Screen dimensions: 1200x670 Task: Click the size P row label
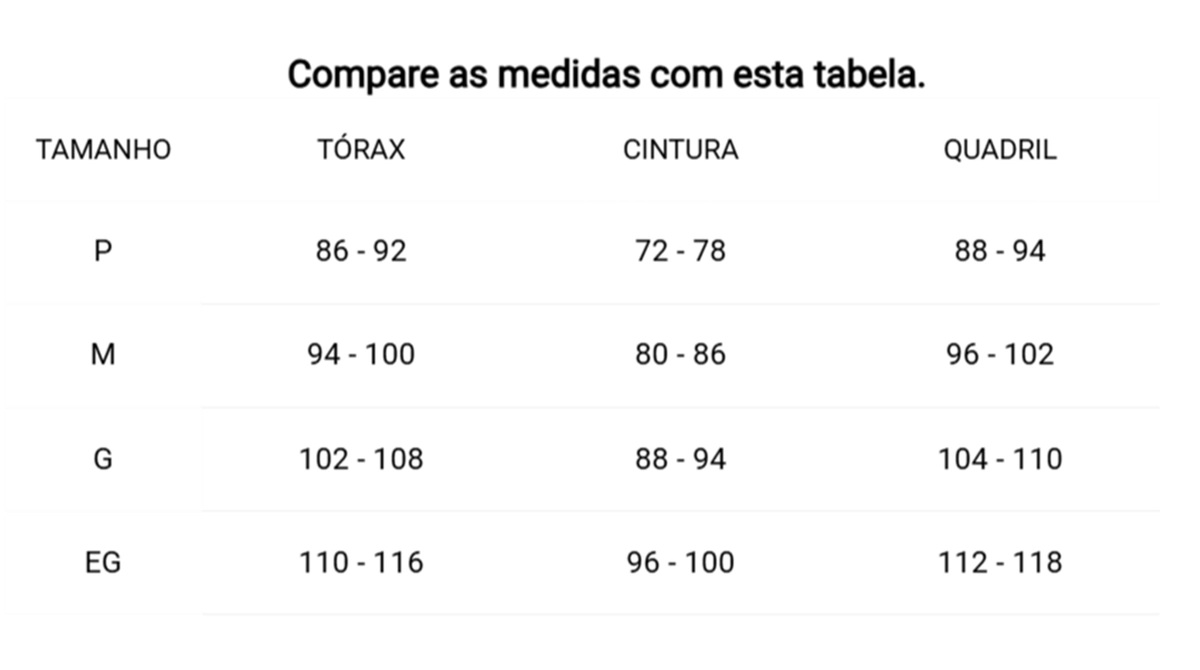pyautogui.click(x=103, y=251)
